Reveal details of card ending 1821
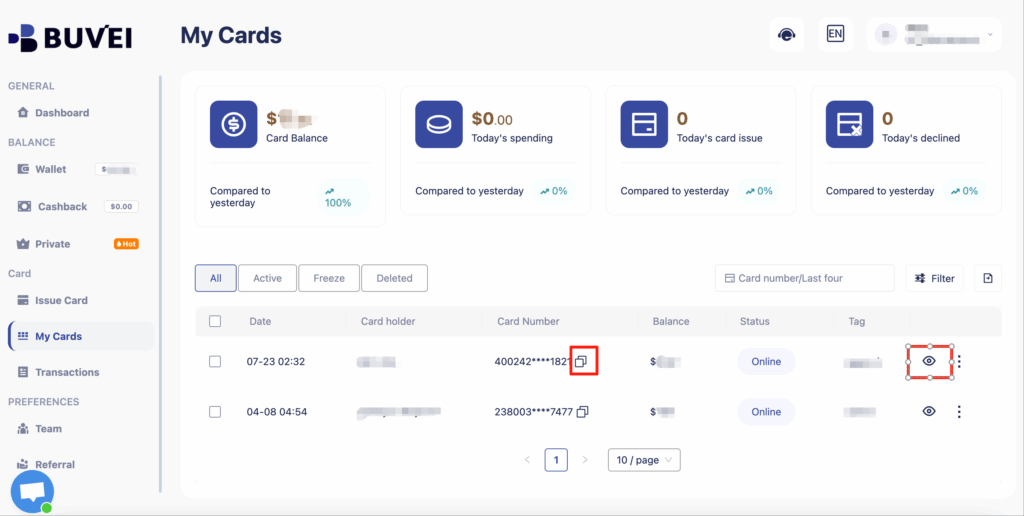The height and width of the screenshot is (516, 1024). point(929,361)
